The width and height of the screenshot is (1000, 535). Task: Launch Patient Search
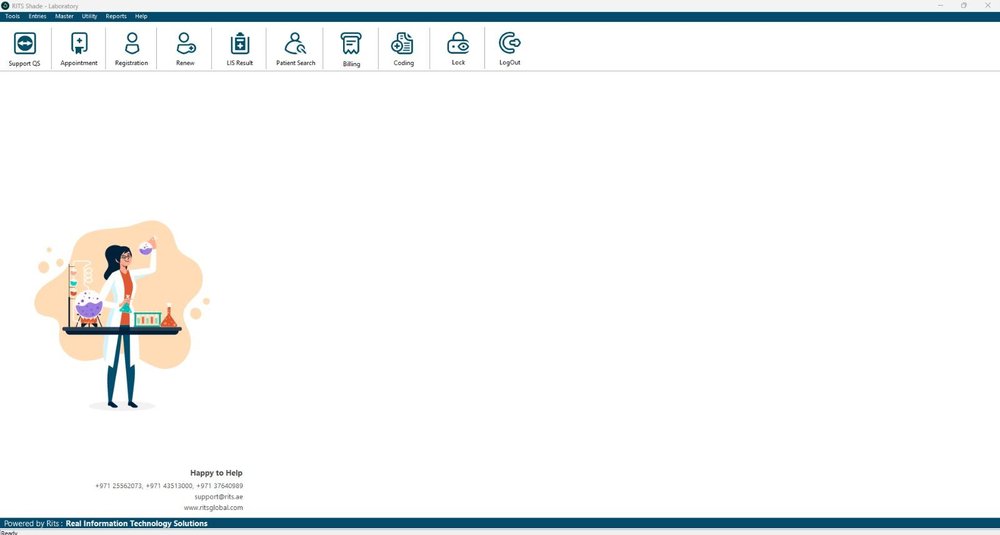coord(295,49)
